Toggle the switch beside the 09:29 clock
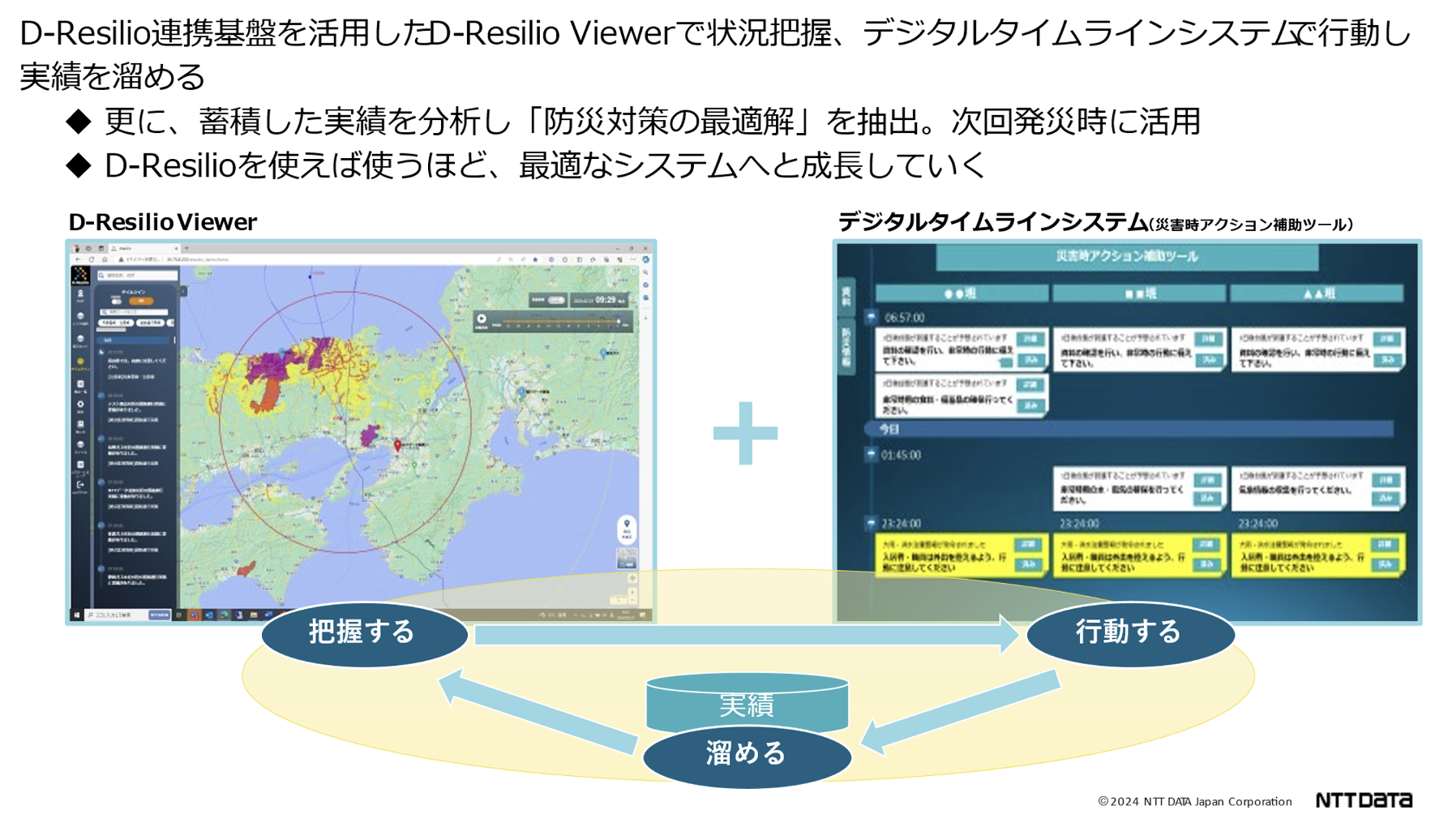The image size is (1448, 840). [x=556, y=300]
